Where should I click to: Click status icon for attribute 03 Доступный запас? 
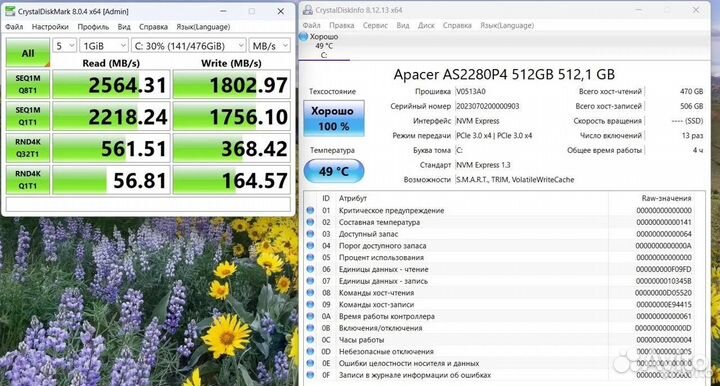[310, 234]
